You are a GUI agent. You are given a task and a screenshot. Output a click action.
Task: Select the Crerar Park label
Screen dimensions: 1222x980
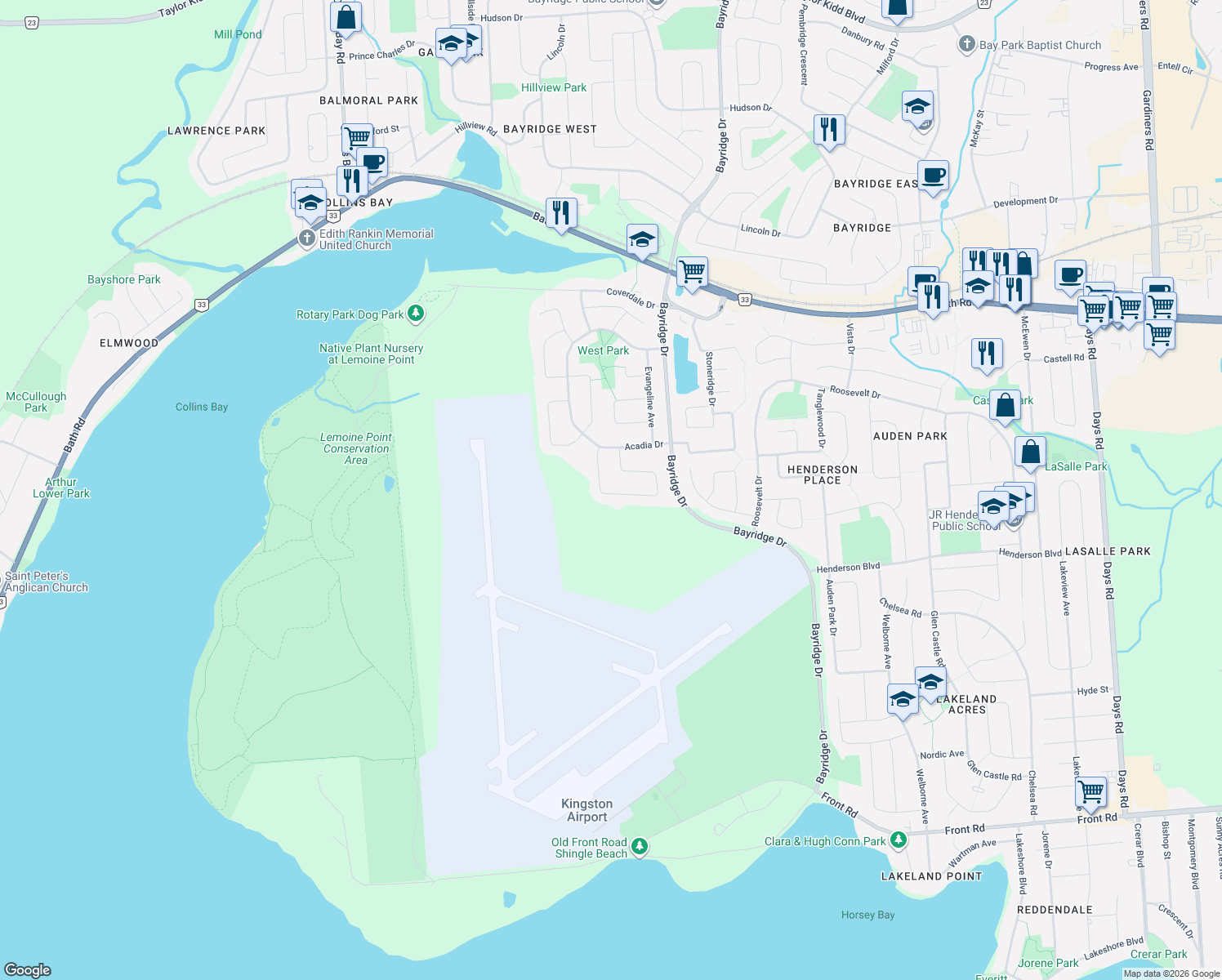coord(1158,954)
